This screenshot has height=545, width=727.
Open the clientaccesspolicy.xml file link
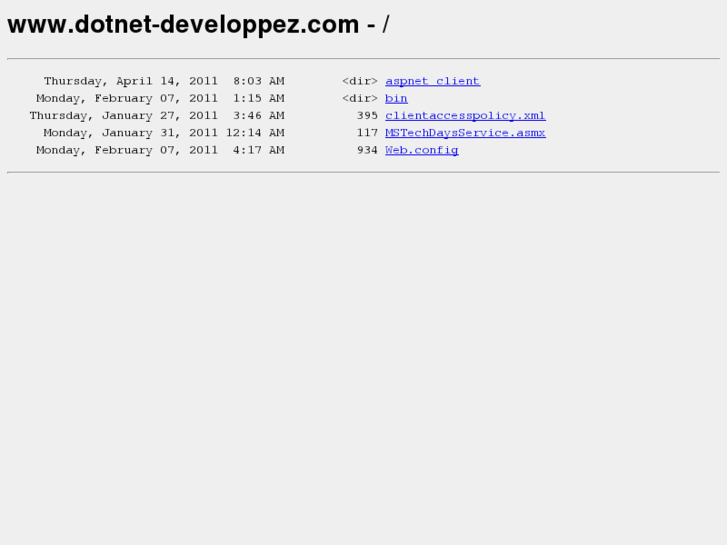coord(465,116)
